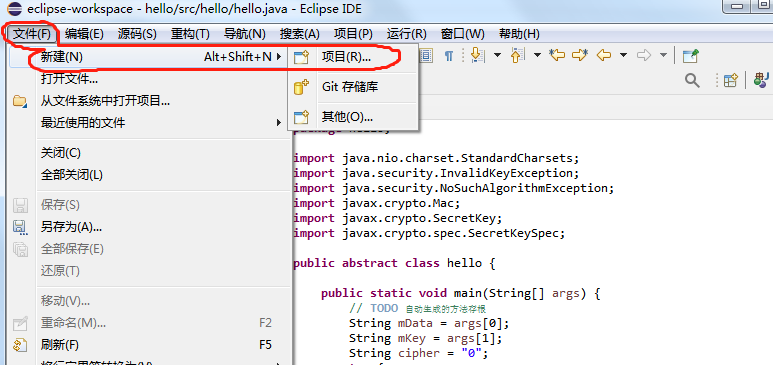The height and width of the screenshot is (365, 773).
Task: Open back history dropdown arrow
Action: point(624,55)
